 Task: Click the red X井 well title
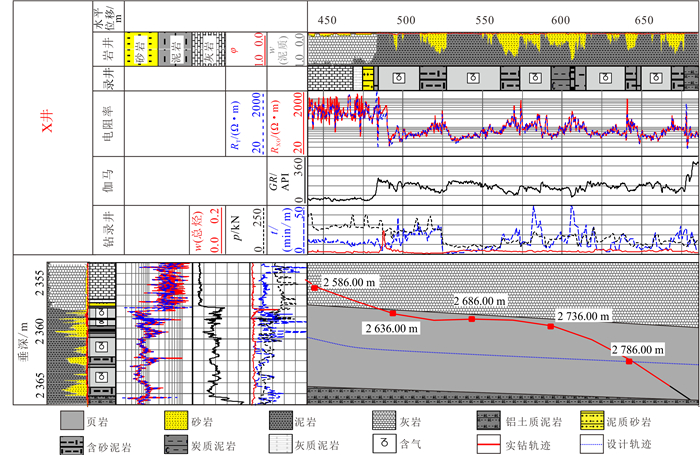tap(45, 128)
